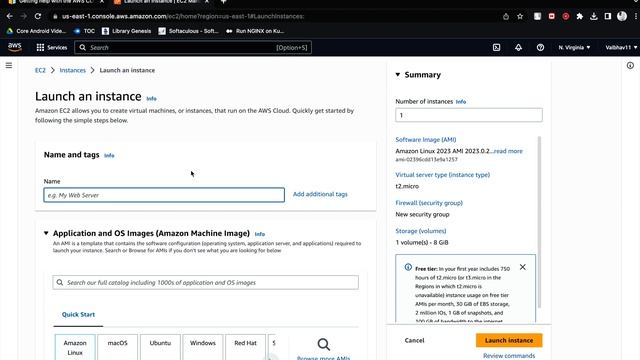This screenshot has width=640, height=360.
Task: Open Core Android Video bookmark
Action: [36, 31]
